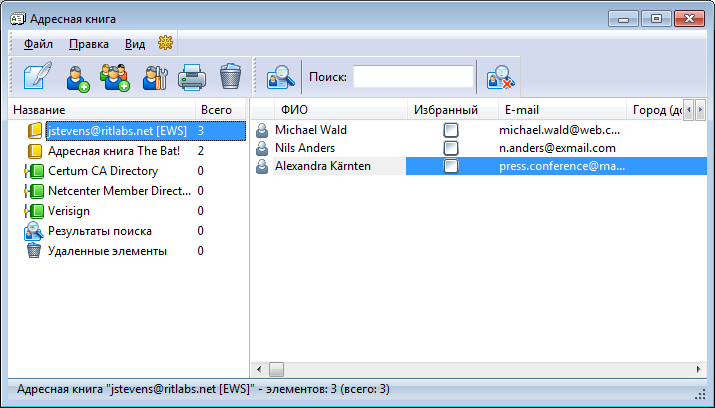Select the Verisign directory
This screenshot has height=408, width=715.
coord(69,211)
